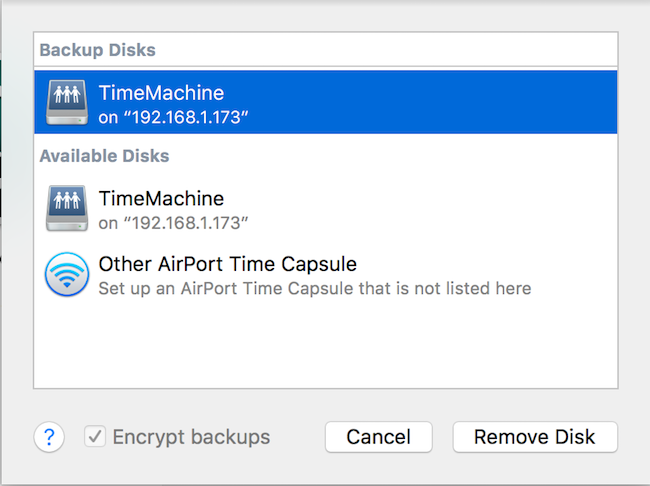The width and height of the screenshot is (650, 486).
Task: Choose Other AirPort Time Capsule title
Action: pyautogui.click(x=227, y=264)
